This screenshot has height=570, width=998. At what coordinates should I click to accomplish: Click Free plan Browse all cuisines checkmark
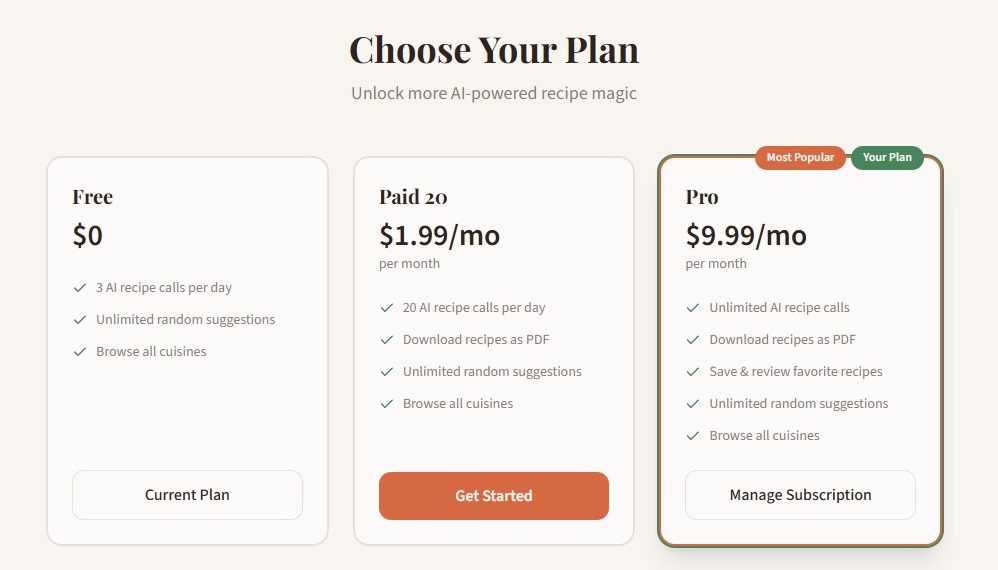pos(80,352)
